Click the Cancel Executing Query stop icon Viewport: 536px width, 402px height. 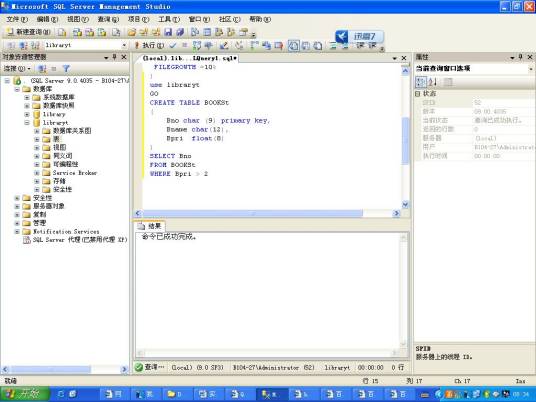(185, 45)
